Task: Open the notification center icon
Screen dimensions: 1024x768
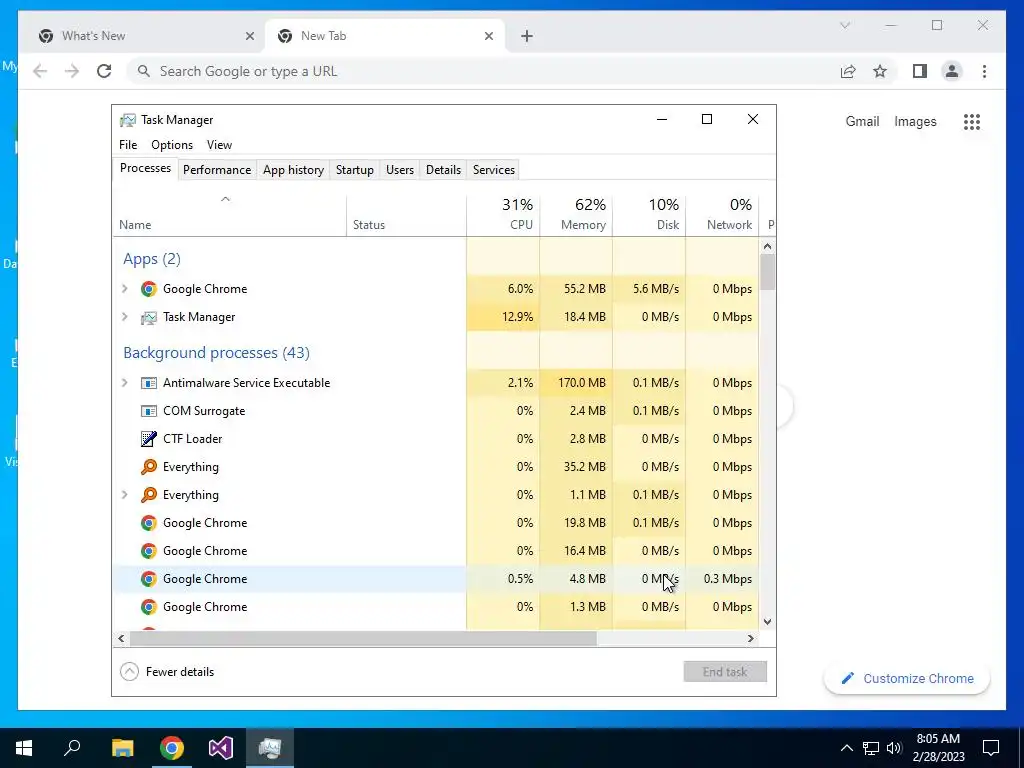Action: click(991, 748)
